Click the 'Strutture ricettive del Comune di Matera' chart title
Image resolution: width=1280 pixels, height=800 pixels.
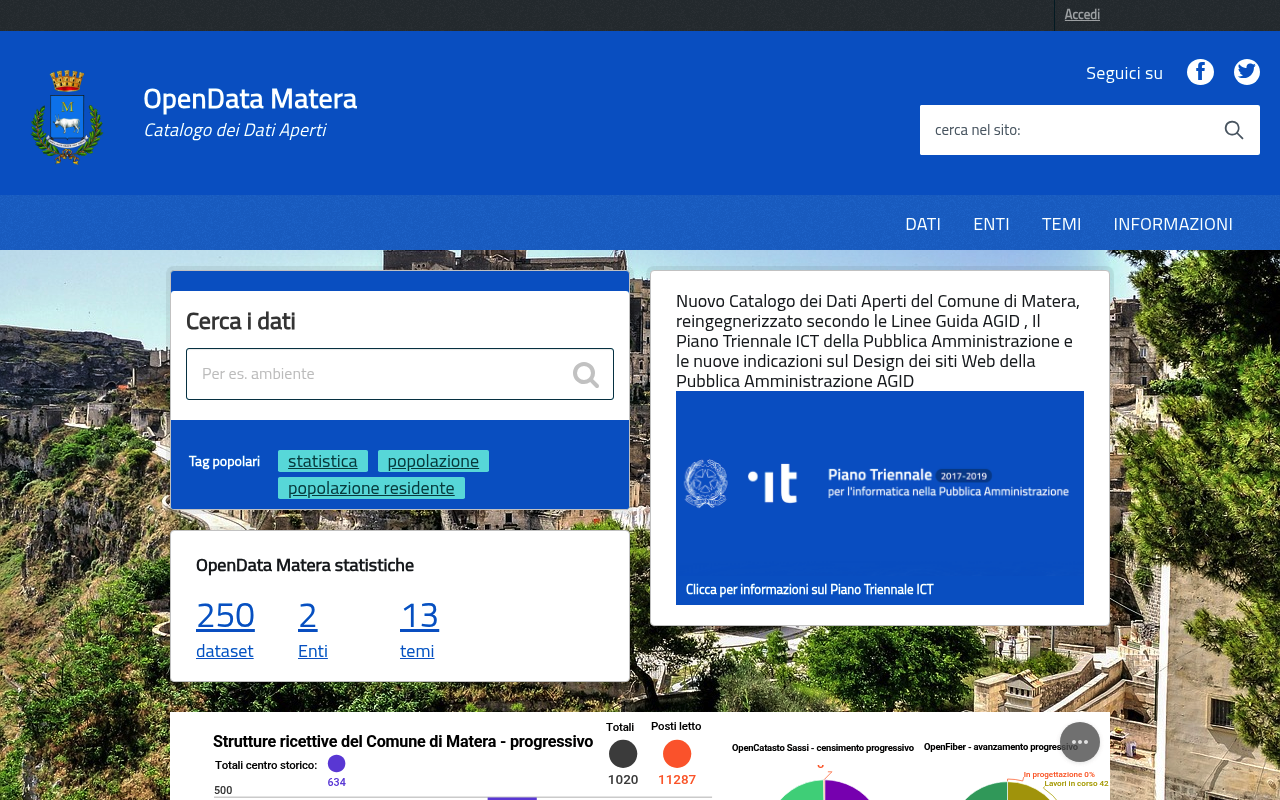coord(403,741)
